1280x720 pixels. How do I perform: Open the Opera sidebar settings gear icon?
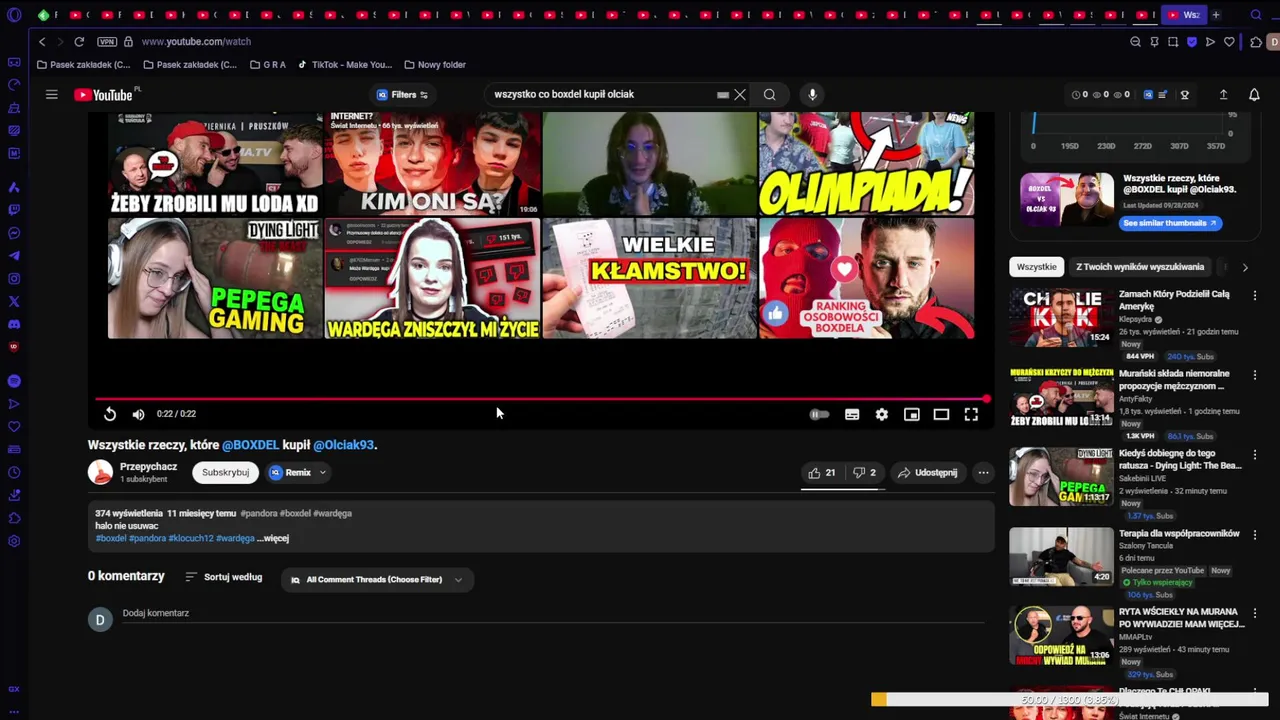14,541
